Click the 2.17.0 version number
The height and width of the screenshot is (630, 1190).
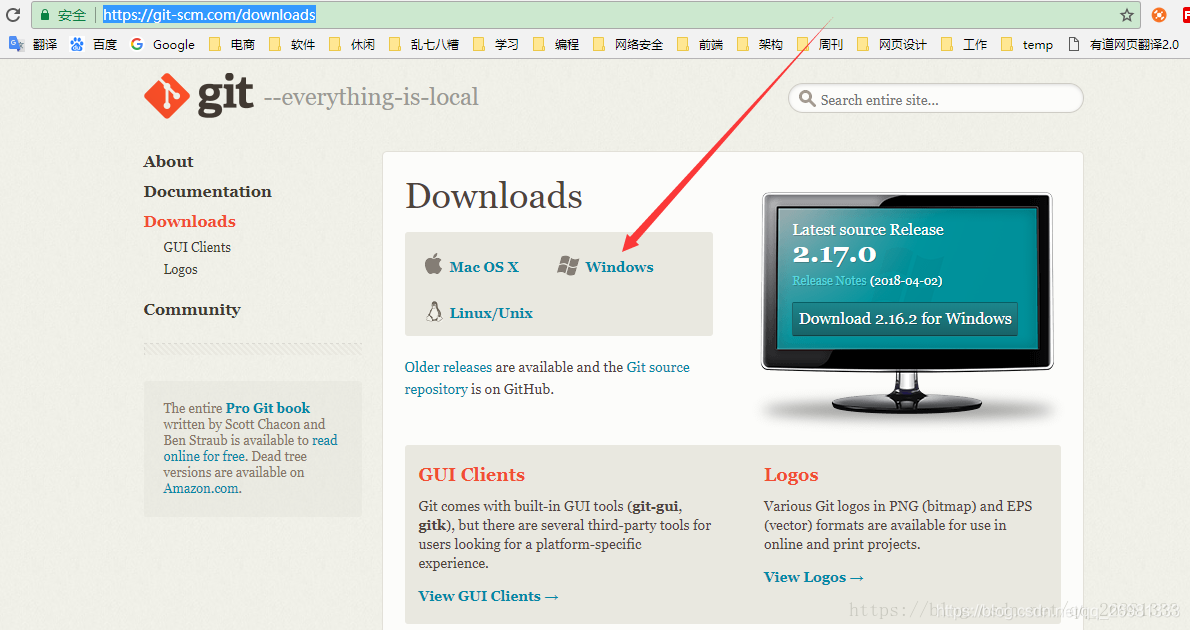coord(834,254)
